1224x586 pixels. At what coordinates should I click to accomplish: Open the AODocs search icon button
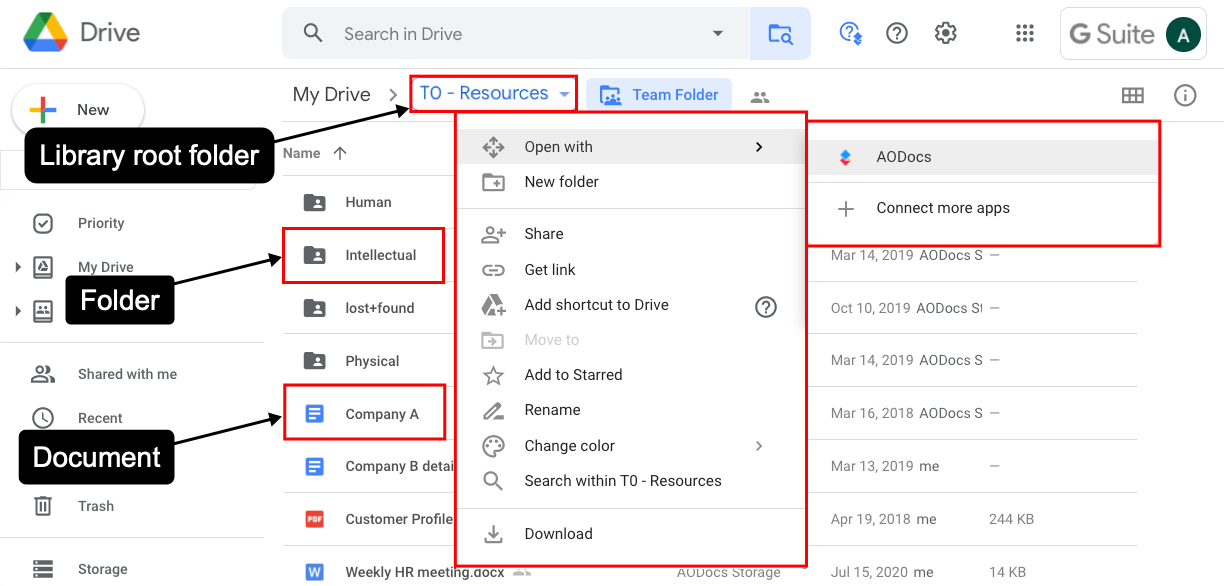click(780, 34)
